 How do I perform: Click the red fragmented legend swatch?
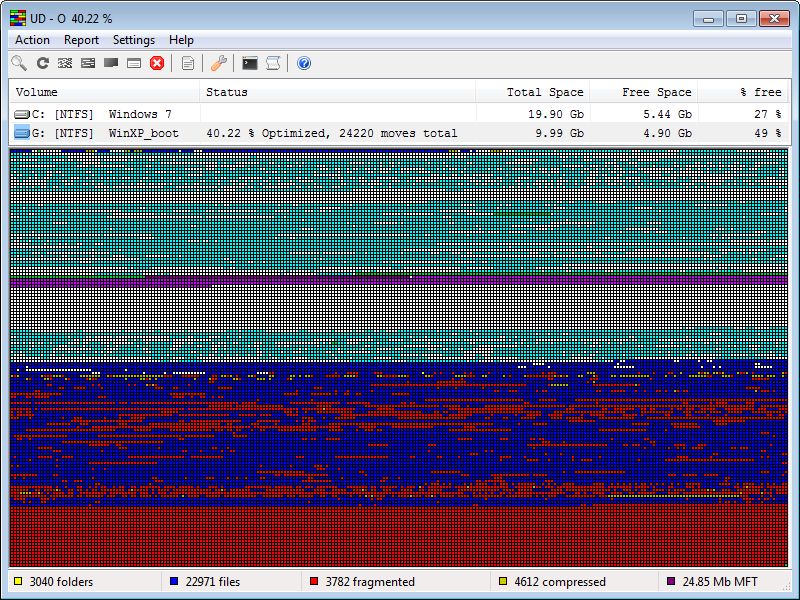[x=314, y=581]
